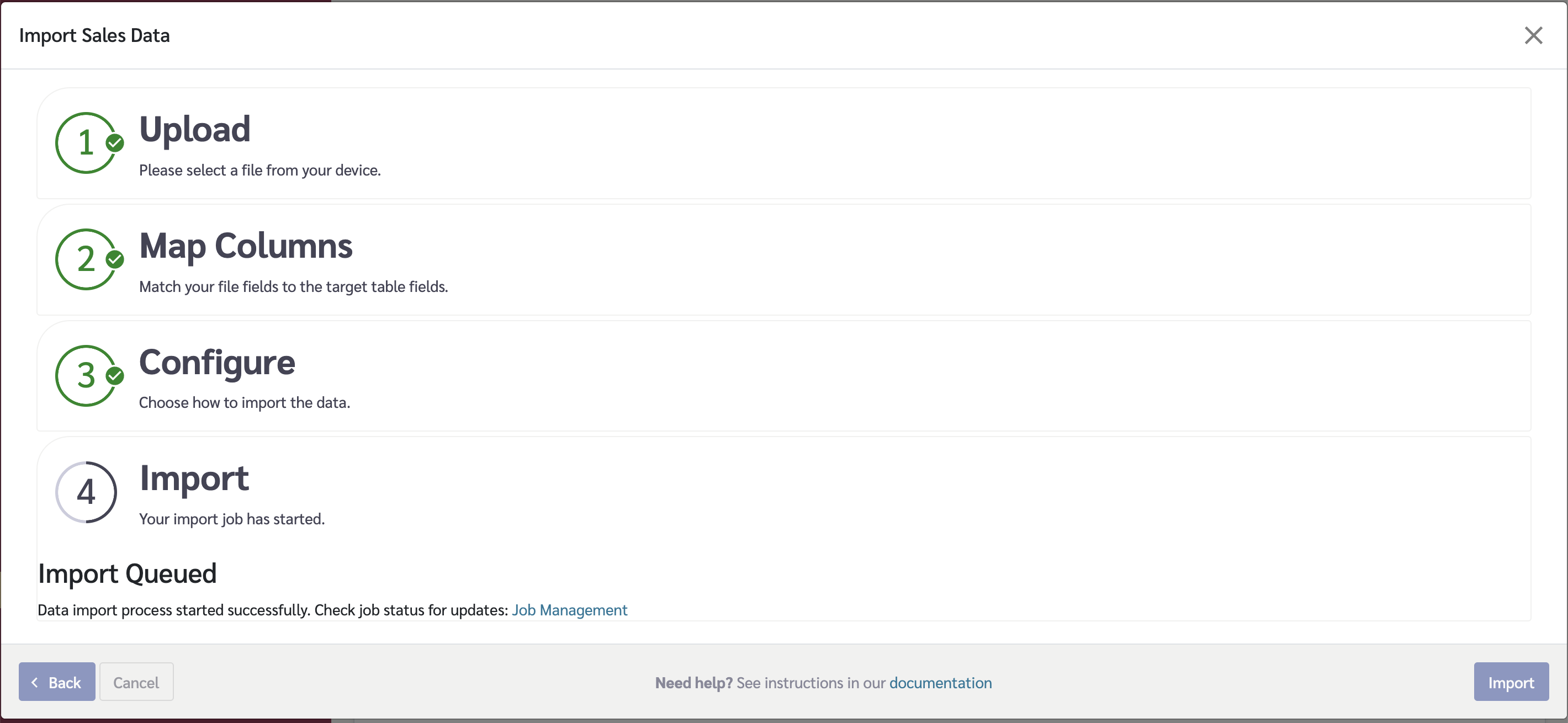The height and width of the screenshot is (723, 1568).
Task: Click the green checkmark on step 1
Action: tap(114, 143)
